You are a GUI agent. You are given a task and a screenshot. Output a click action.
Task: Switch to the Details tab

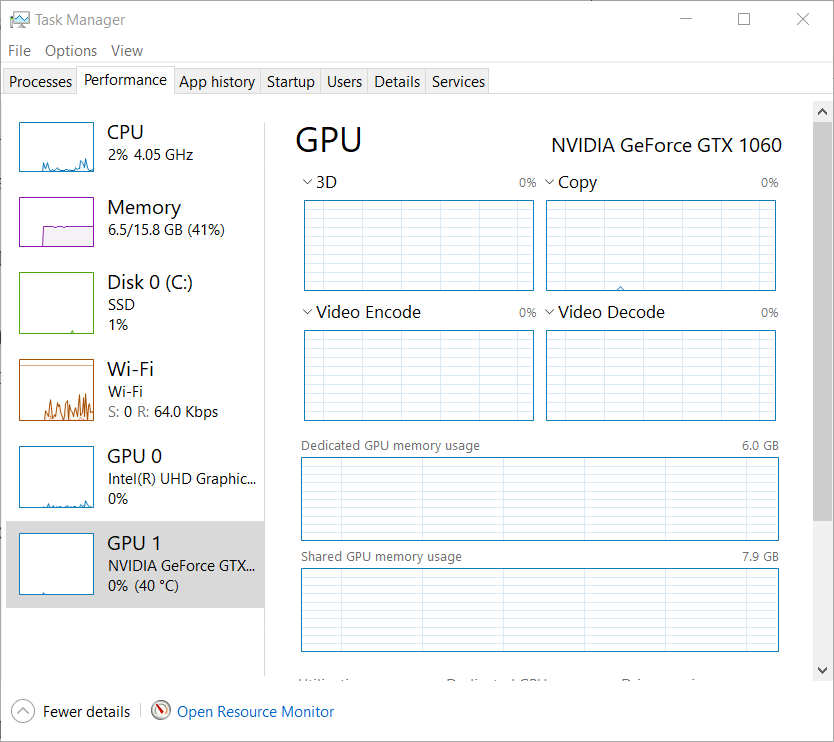tap(397, 81)
